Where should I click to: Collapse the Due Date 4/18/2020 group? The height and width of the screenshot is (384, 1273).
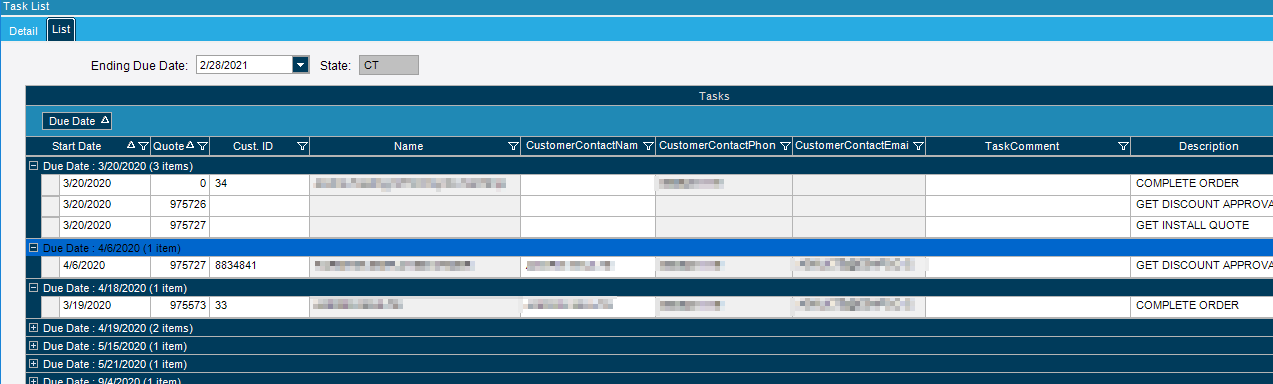click(33, 288)
